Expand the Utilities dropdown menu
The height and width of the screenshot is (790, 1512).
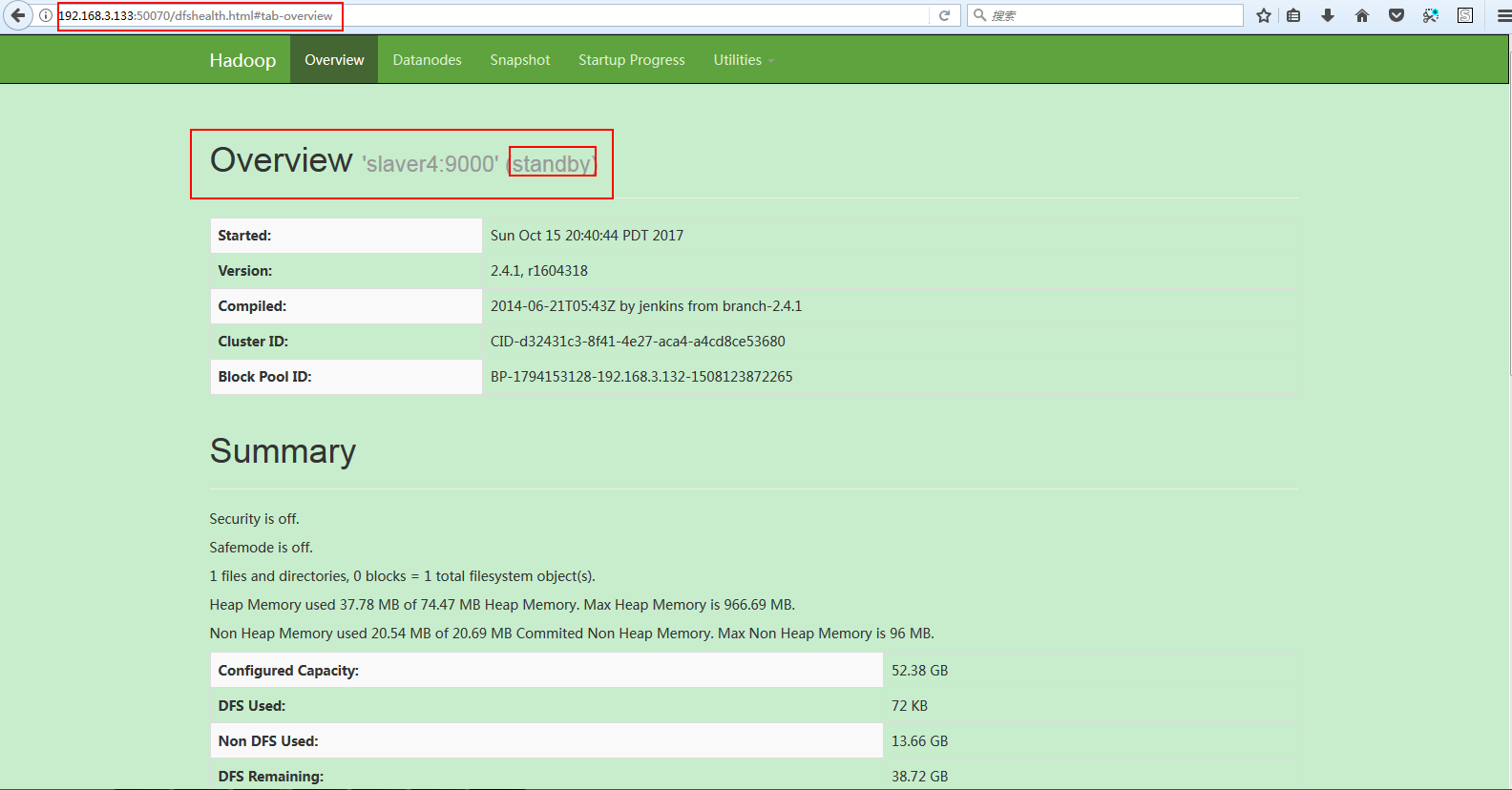[743, 60]
